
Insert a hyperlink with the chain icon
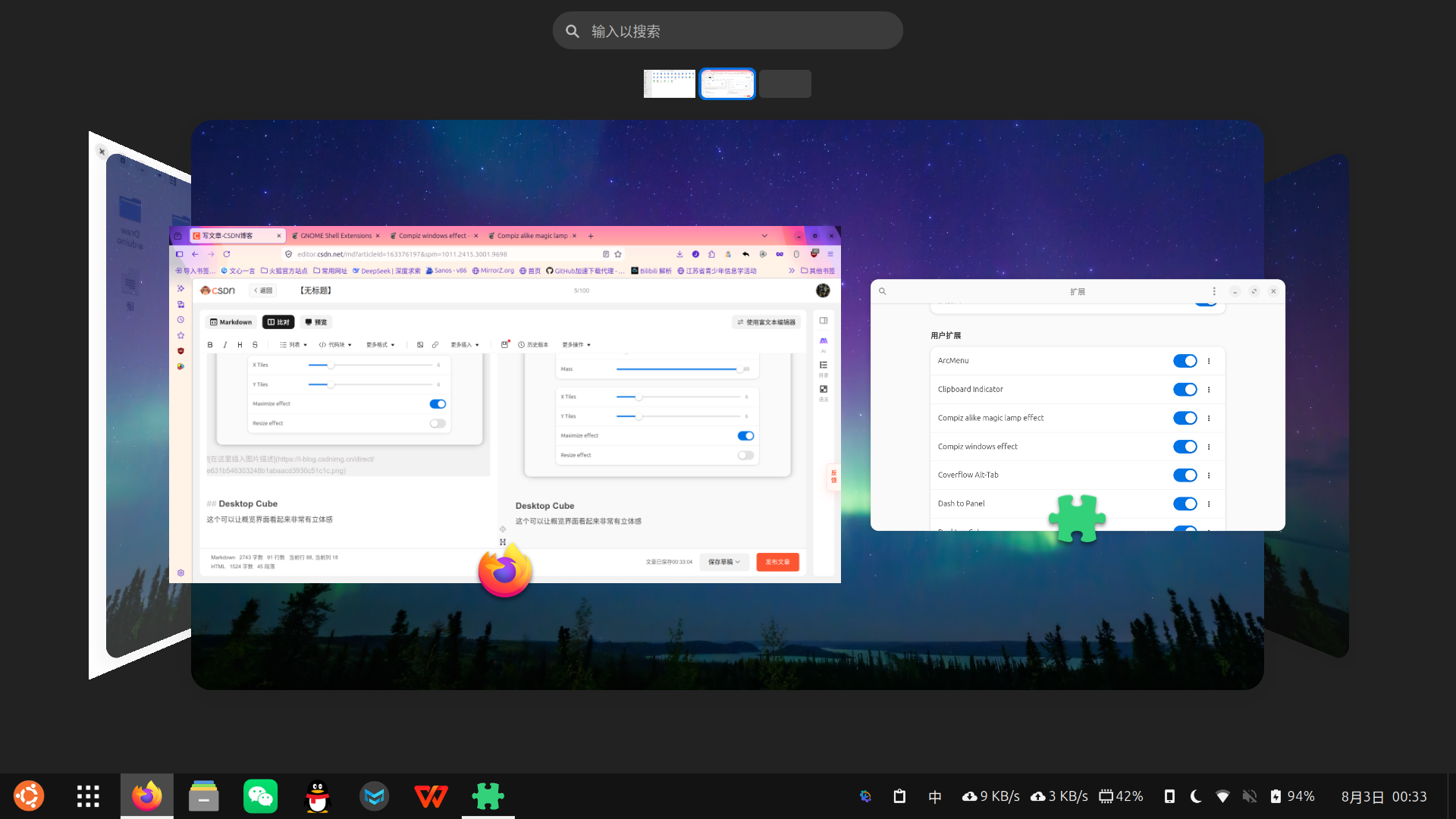(435, 345)
